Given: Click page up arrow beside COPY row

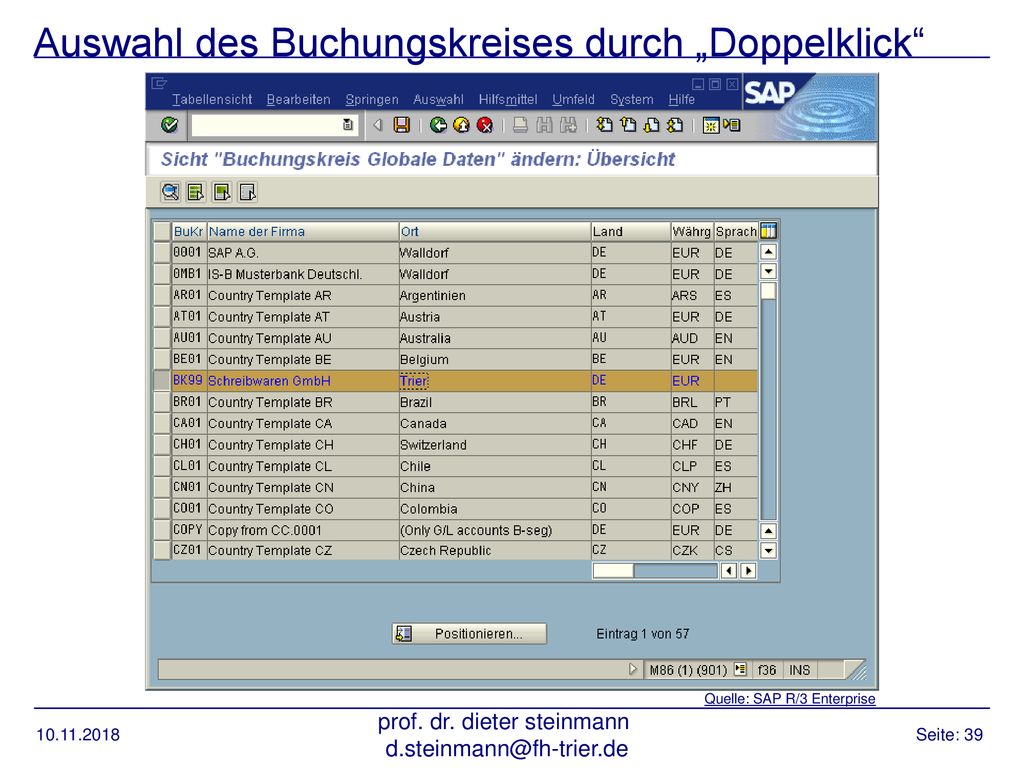Looking at the screenshot, I should (769, 531).
